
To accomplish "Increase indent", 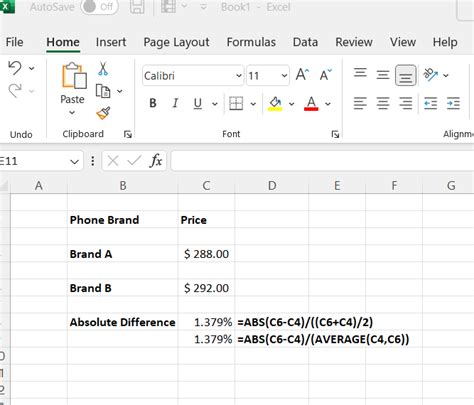I will click(x=453, y=103).
